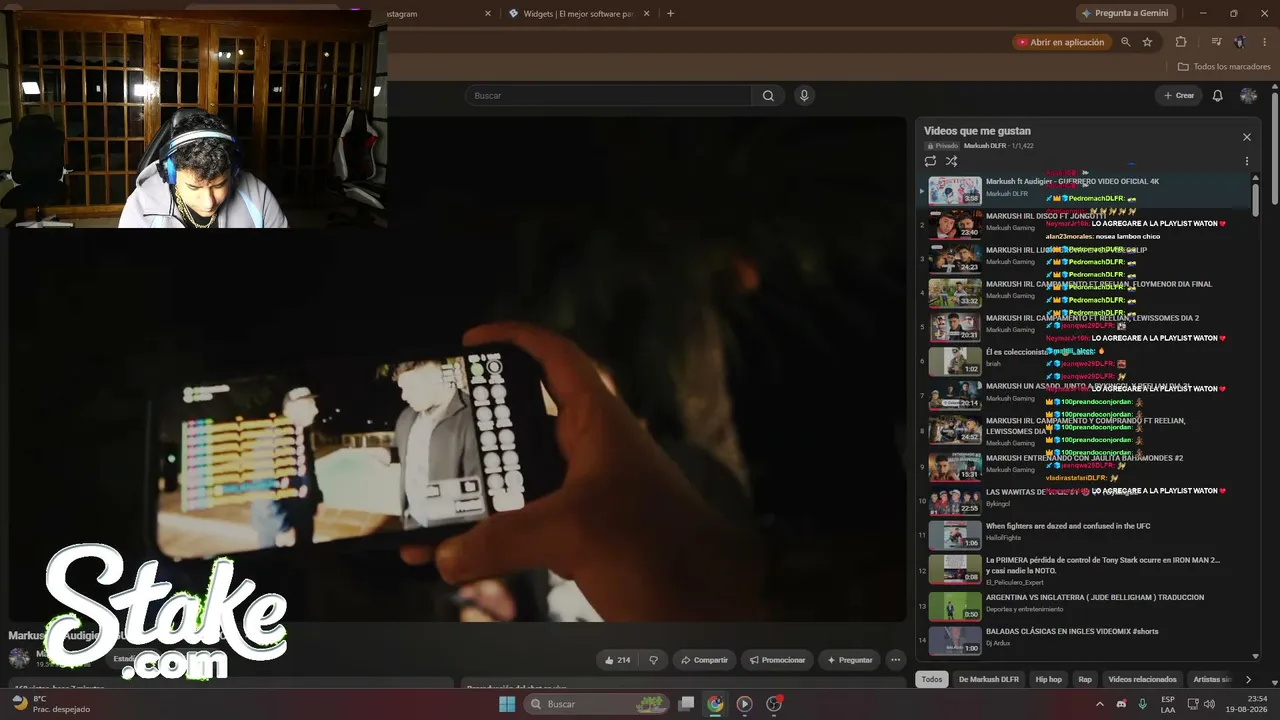
Task: Open MARKUSH IRL DISCO FT JUNGU thumbnail
Action: [x=955, y=225]
